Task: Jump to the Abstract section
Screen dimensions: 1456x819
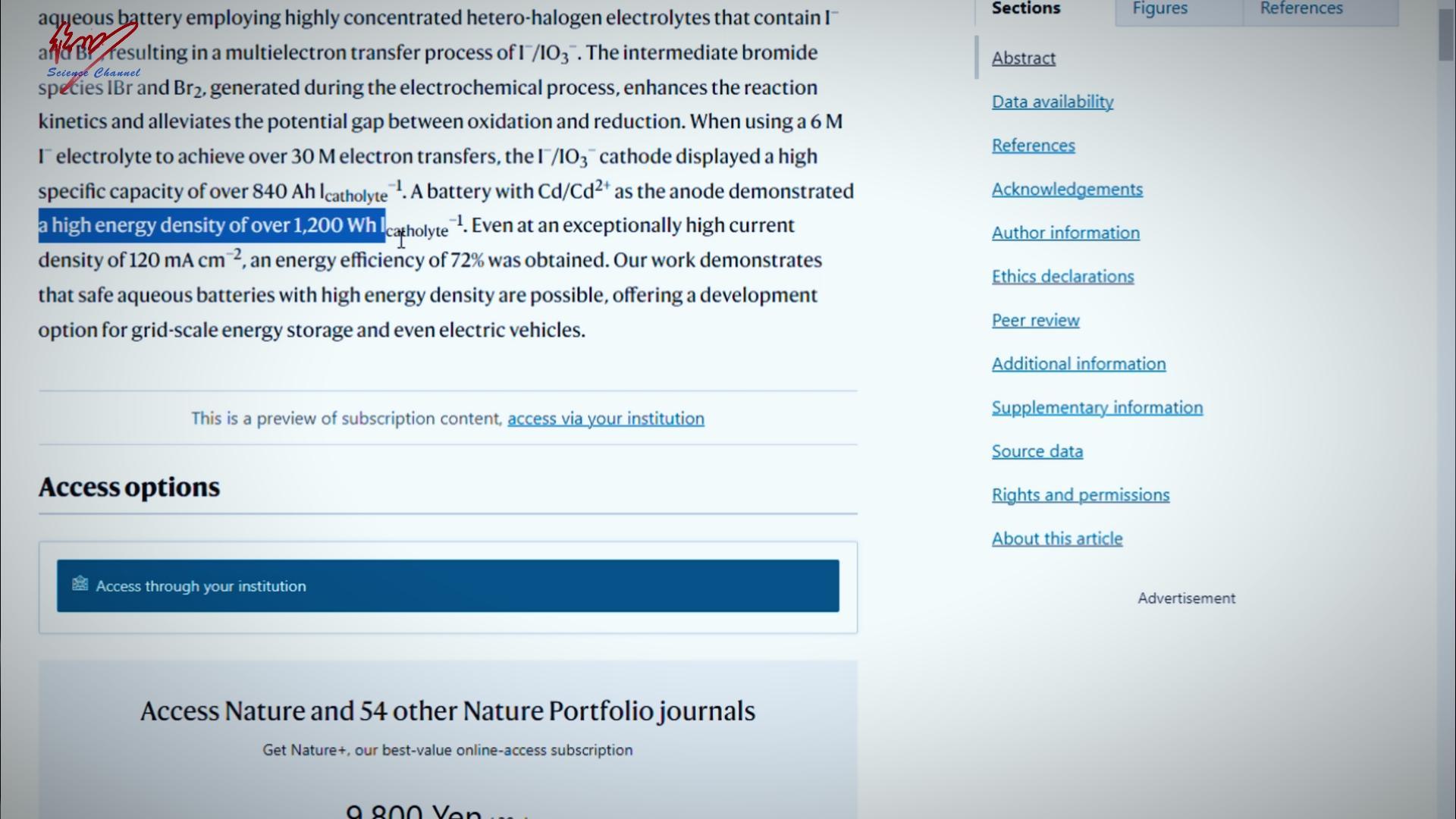Action: [x=1023, y=58]
